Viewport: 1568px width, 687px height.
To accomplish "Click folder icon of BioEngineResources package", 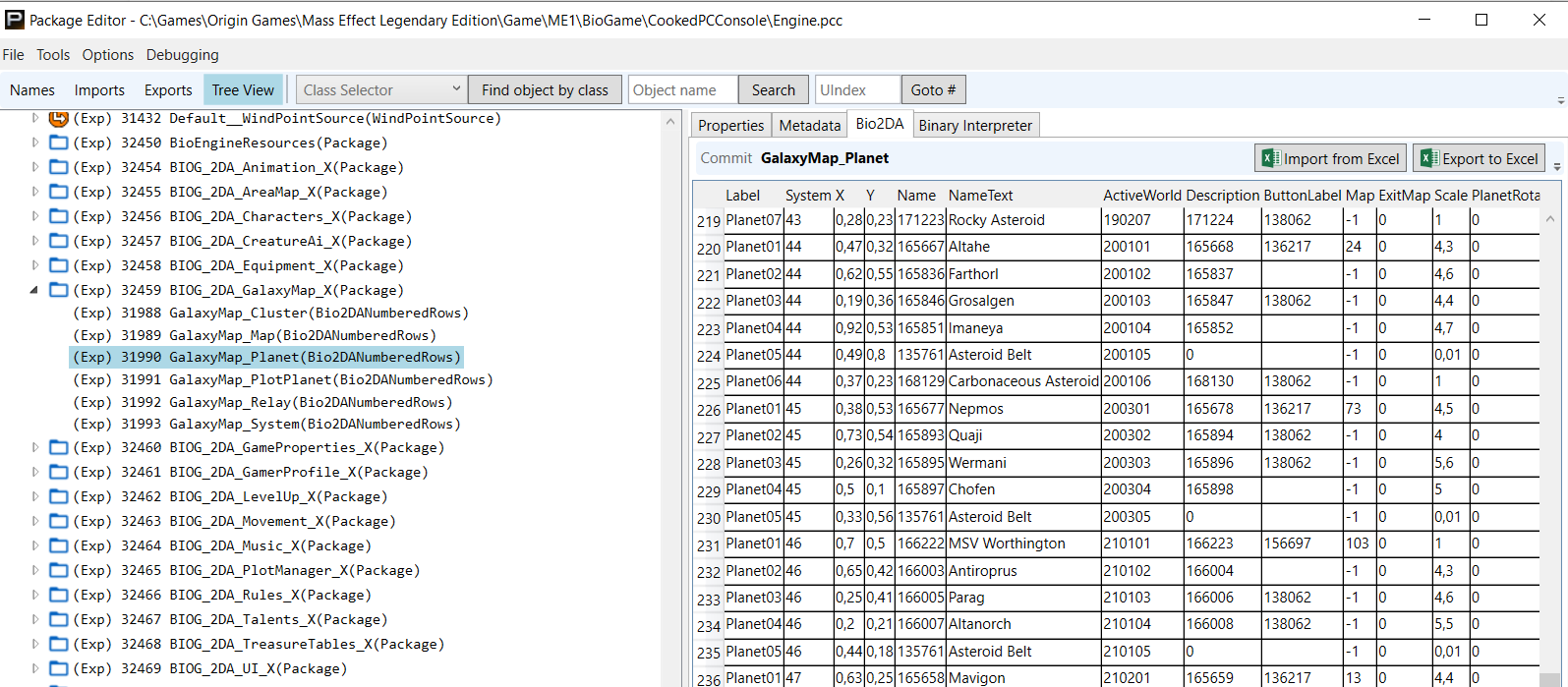I will 59,143.
